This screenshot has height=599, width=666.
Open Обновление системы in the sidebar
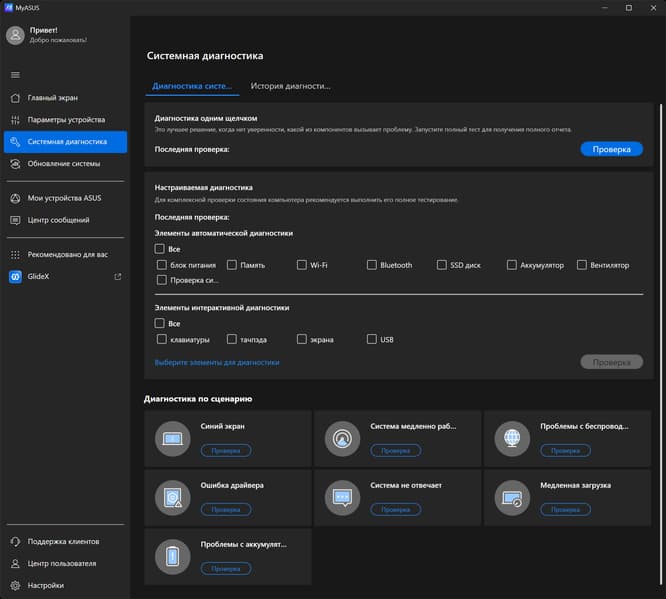coord(64,163)
